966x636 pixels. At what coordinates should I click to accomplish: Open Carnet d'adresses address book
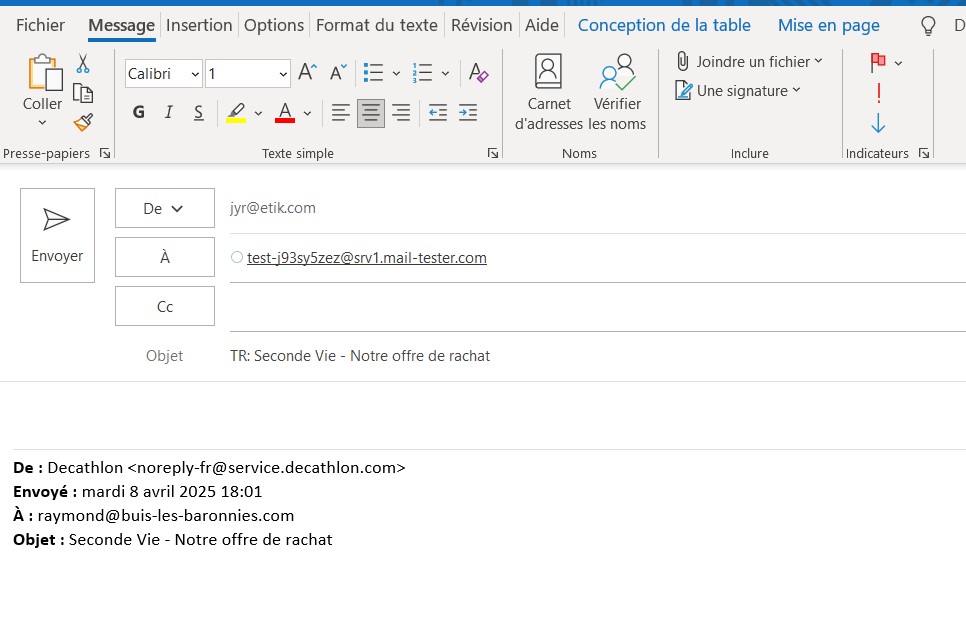[x=548, y=93]
